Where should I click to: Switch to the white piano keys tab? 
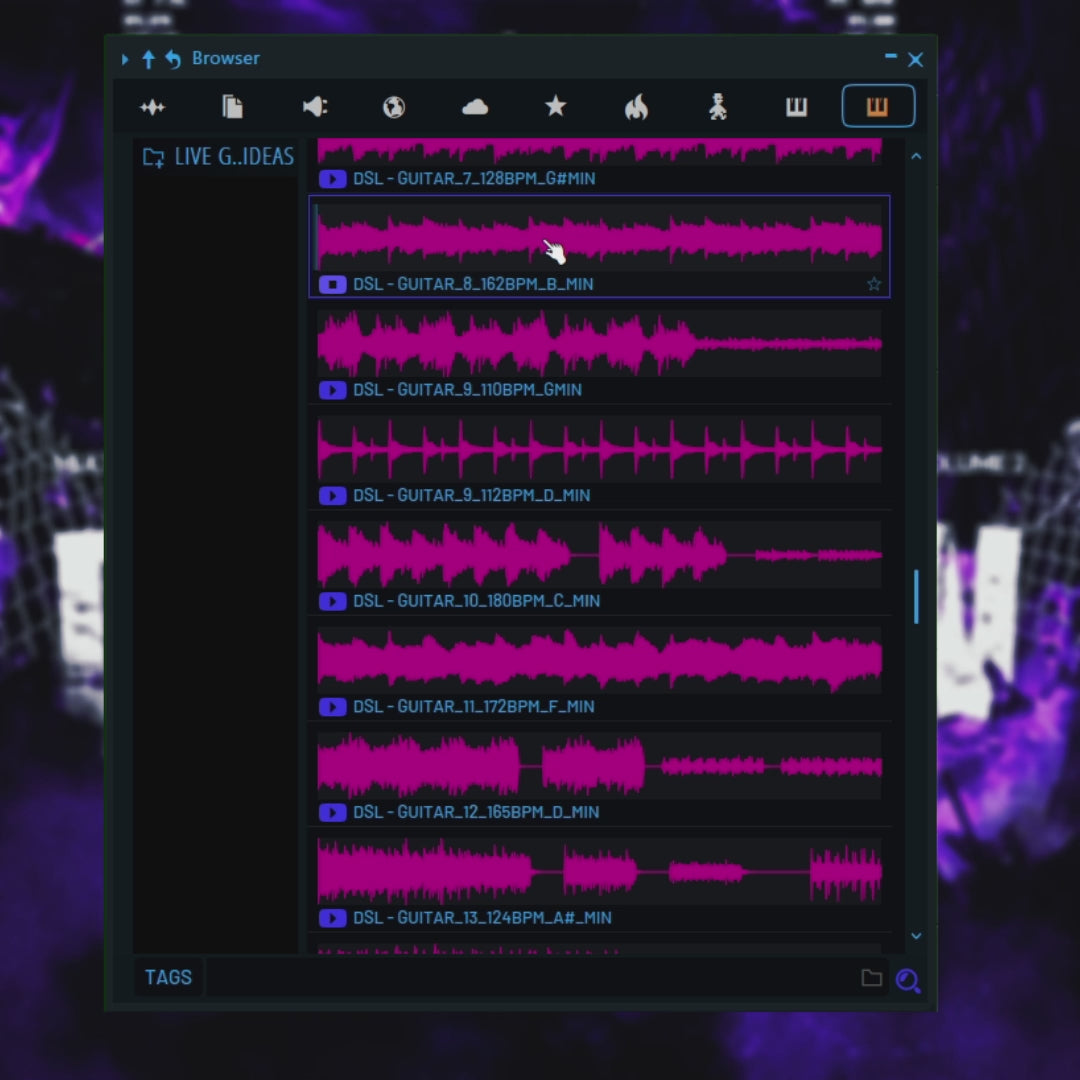tap(797, 107)
